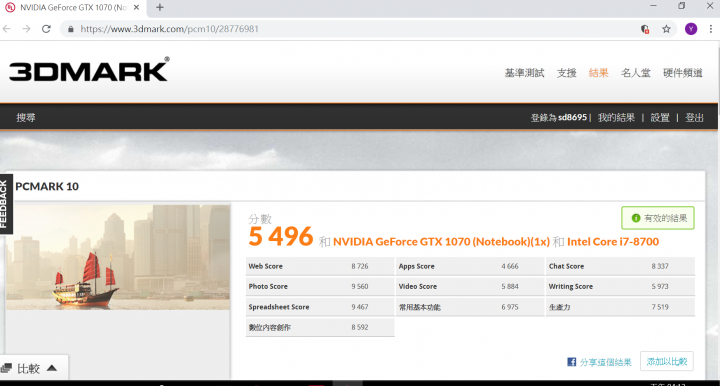This screenshot has width=720, height=386.
Task: Click the sd8695 username link
Action: click(573, 117)
